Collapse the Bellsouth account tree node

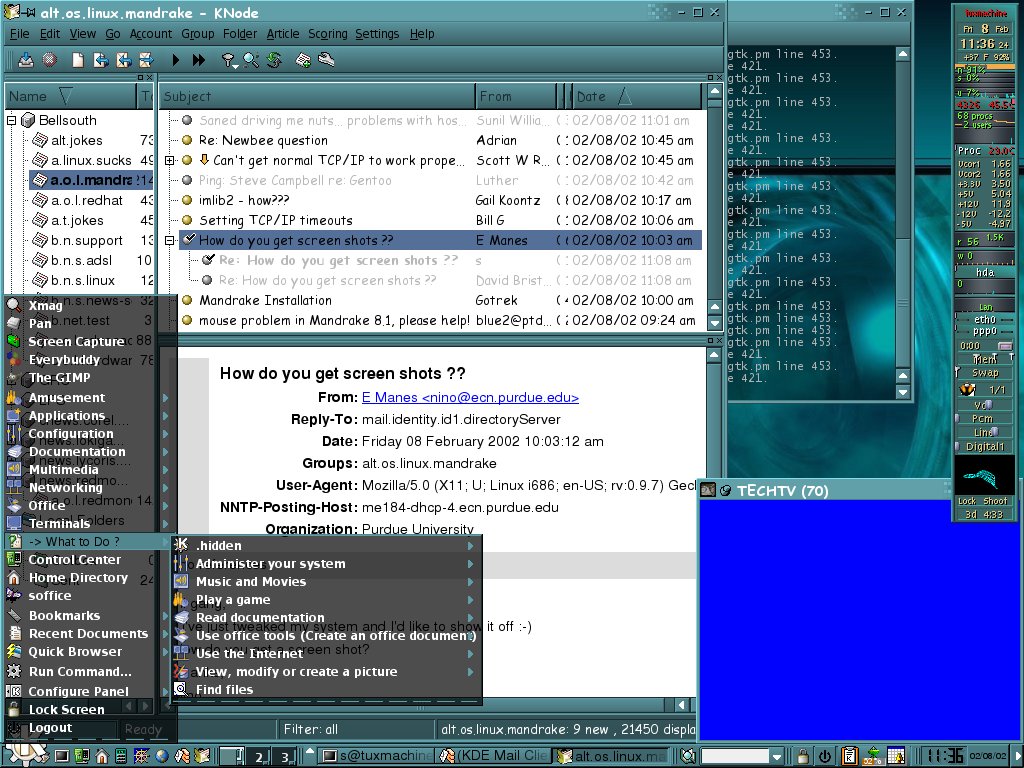pyautogui.click(x=11, y=120)
